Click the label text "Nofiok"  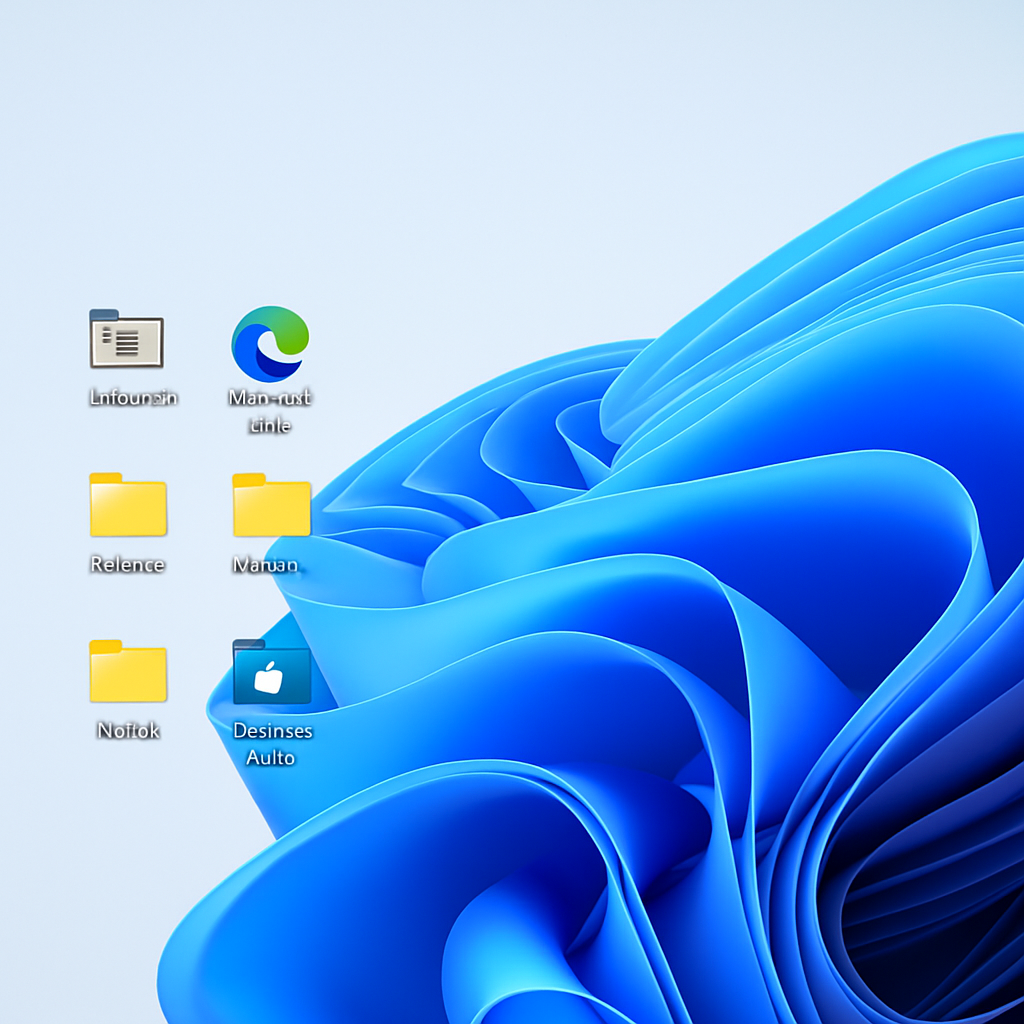tap(128, 730)
